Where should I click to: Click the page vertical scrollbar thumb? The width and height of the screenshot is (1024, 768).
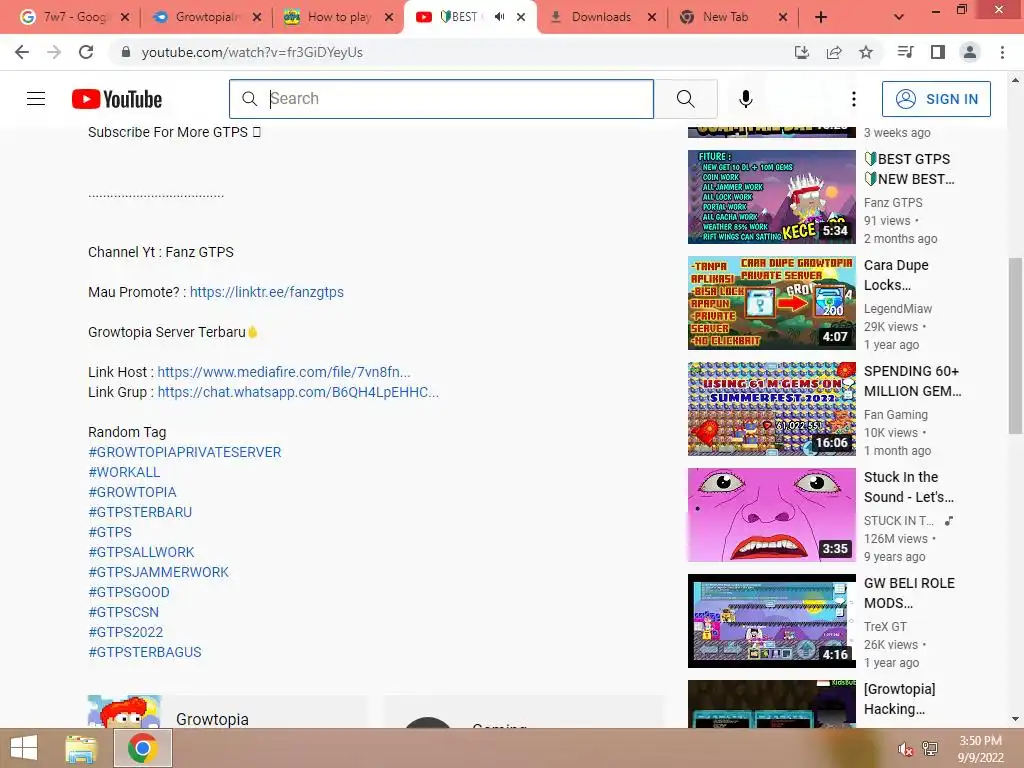[1015, 345]
